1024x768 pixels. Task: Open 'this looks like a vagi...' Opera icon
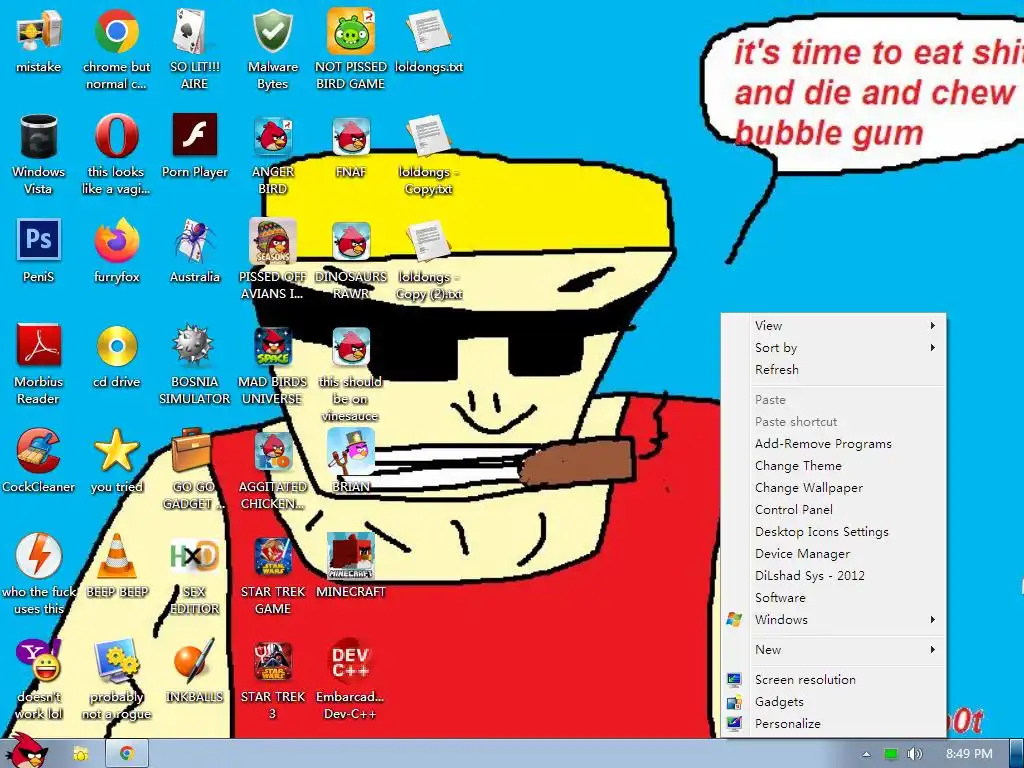[x=116, y=136]
